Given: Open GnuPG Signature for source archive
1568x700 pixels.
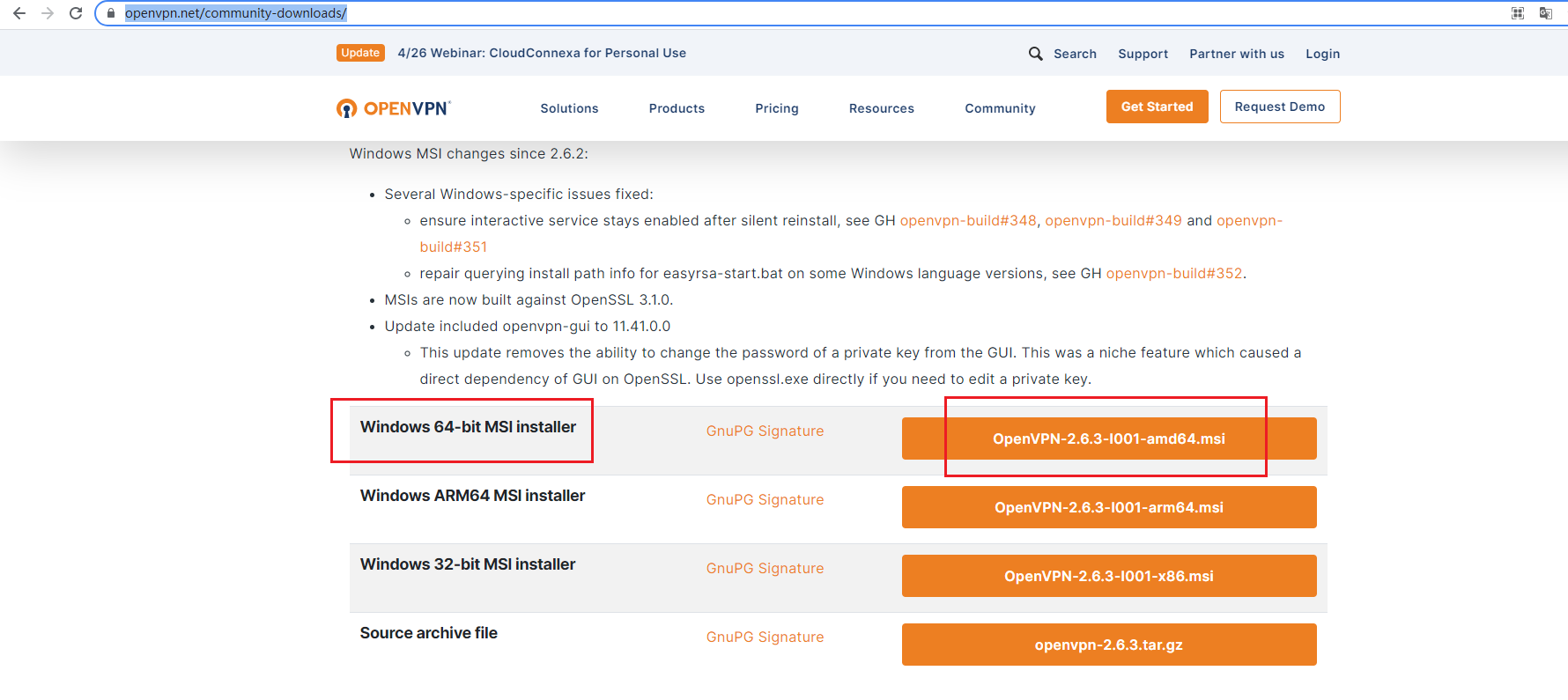Looking at the screenshot, I should tap(765, 637).
